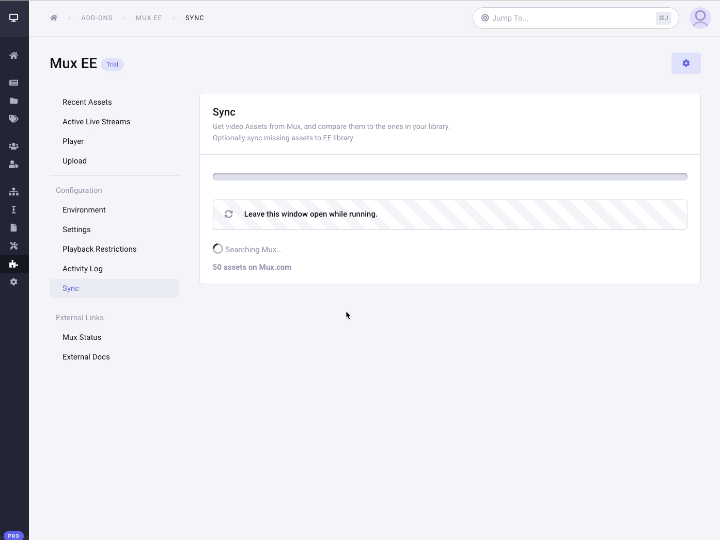Go to MUX EE in the breadcrumb

[x=148, y=18]
